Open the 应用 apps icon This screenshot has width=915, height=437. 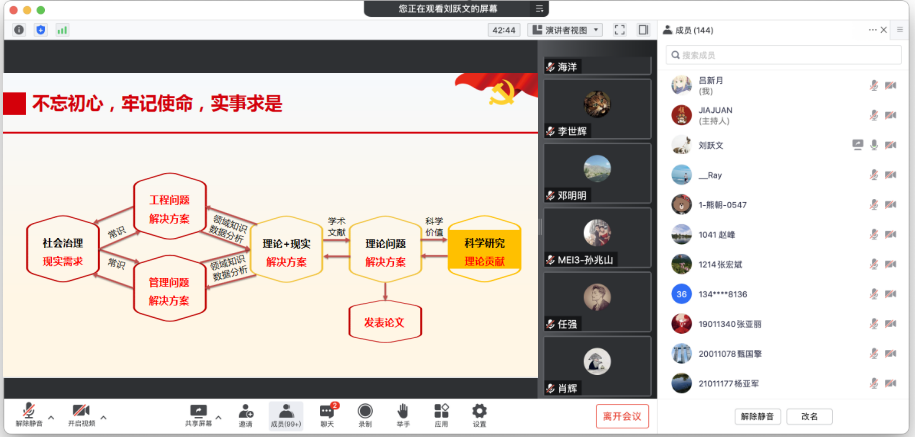[x=441, y=411]
